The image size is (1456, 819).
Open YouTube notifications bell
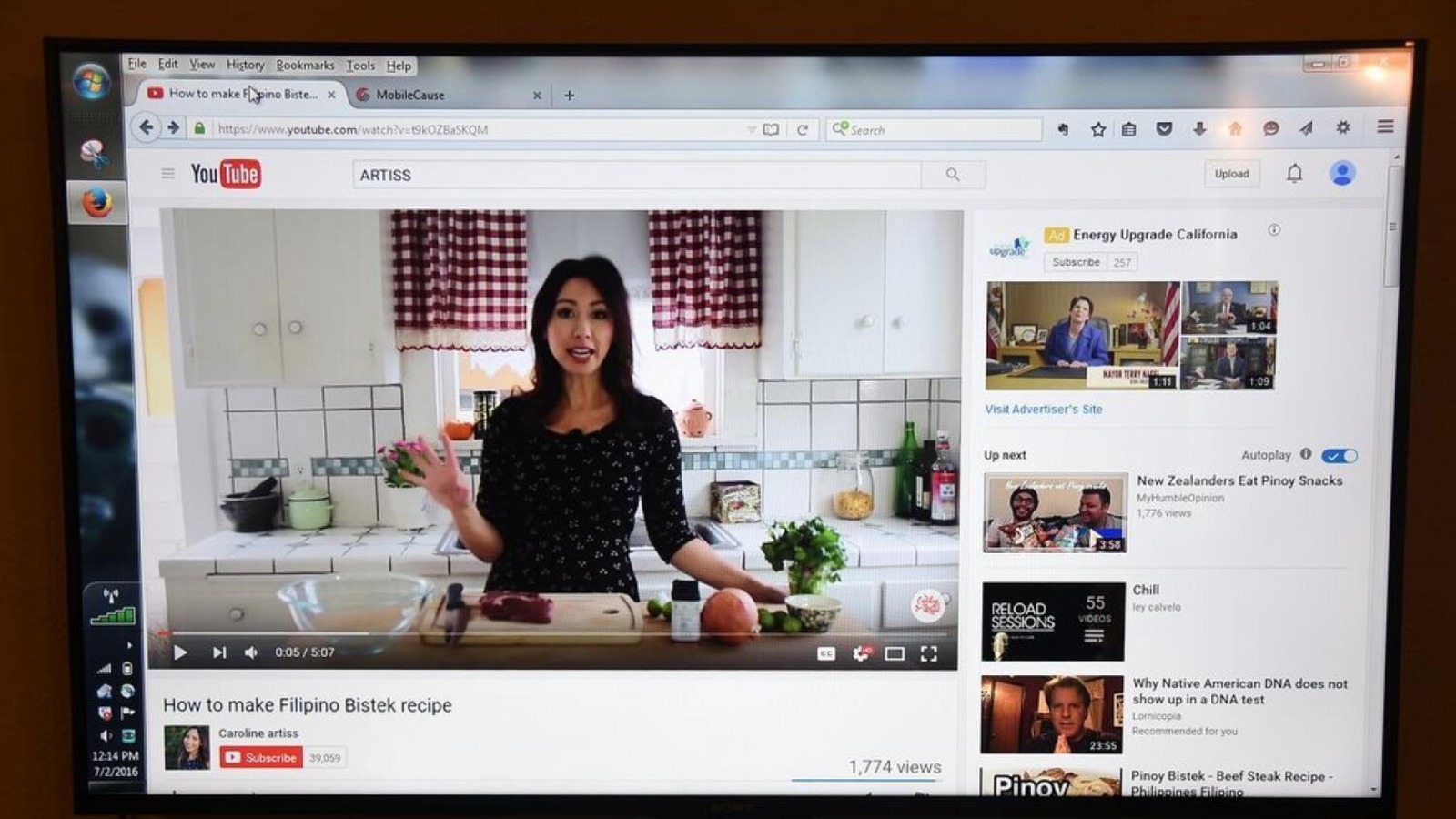tap(1294, 173)
